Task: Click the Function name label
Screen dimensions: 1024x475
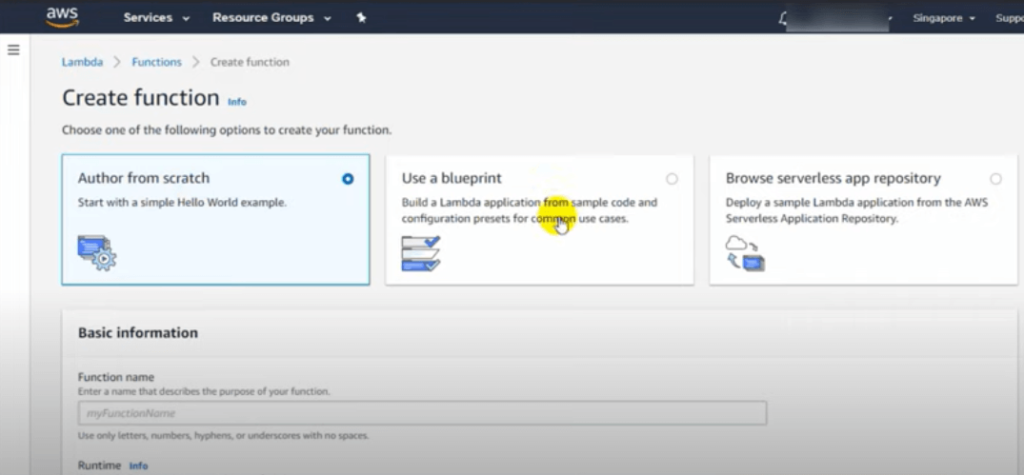Action: [116, 377]
